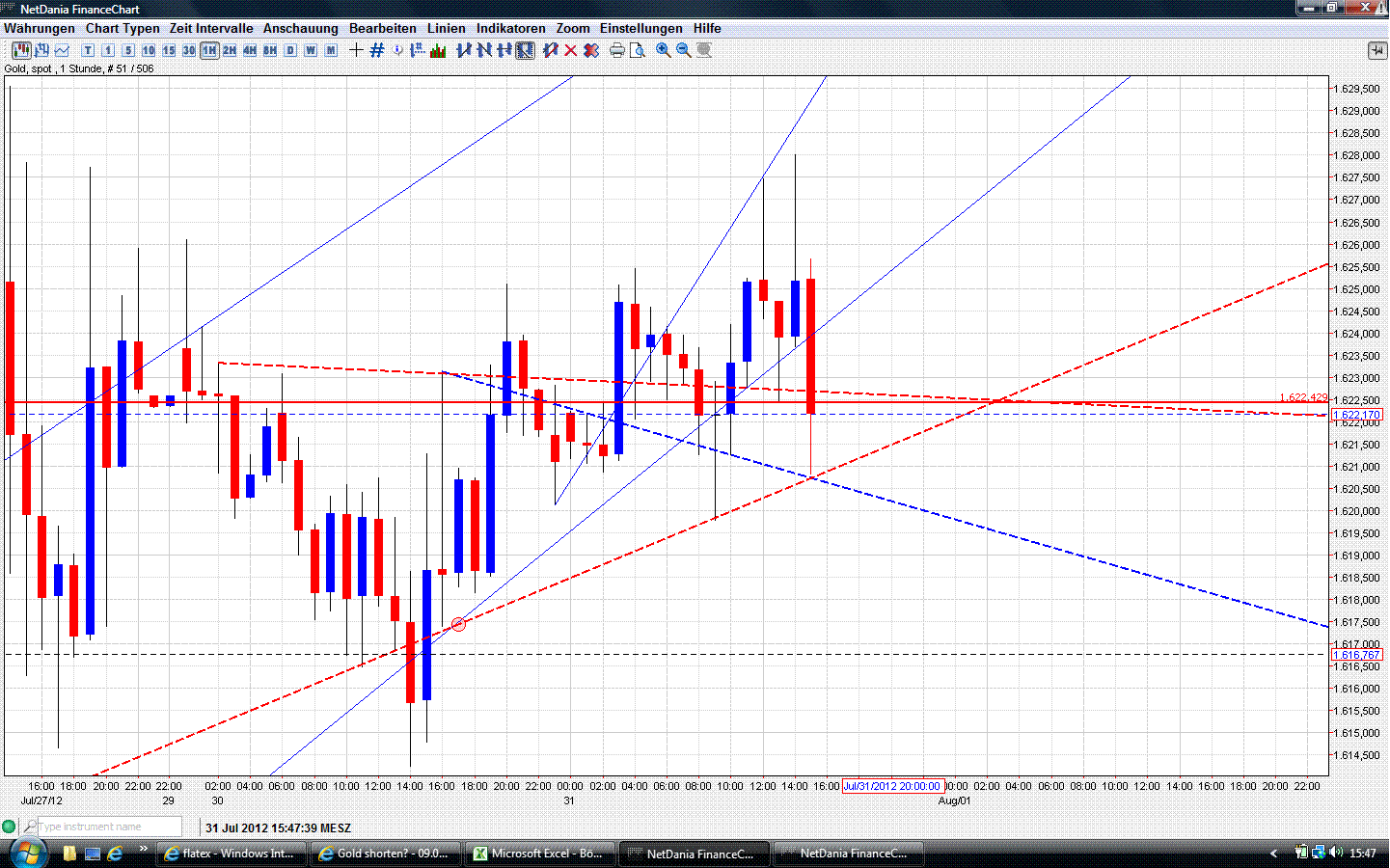Viewport: 1390px width, 868px height.
Task: Open the print chart icon
Action: 616,50
